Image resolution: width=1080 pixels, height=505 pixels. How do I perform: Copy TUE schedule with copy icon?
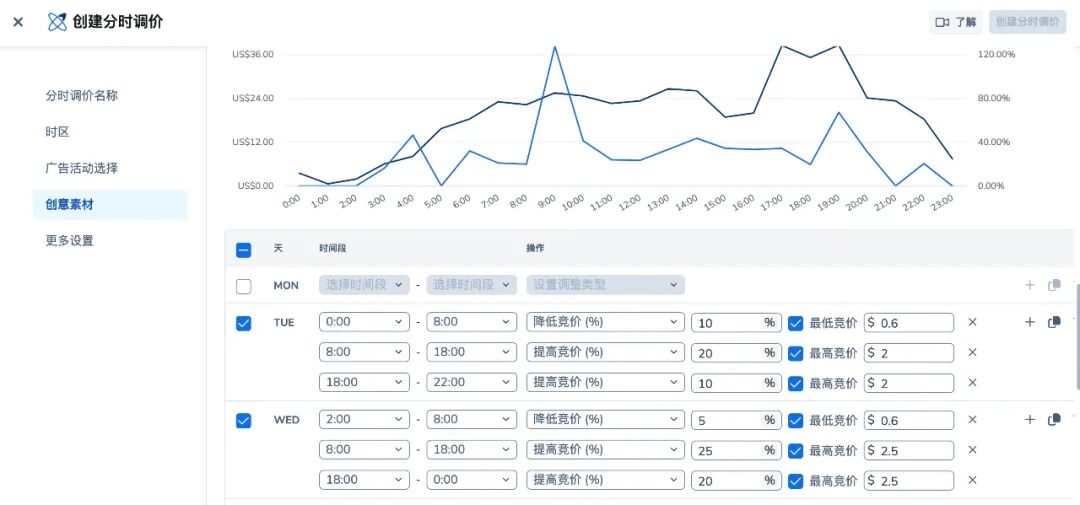1055,322
